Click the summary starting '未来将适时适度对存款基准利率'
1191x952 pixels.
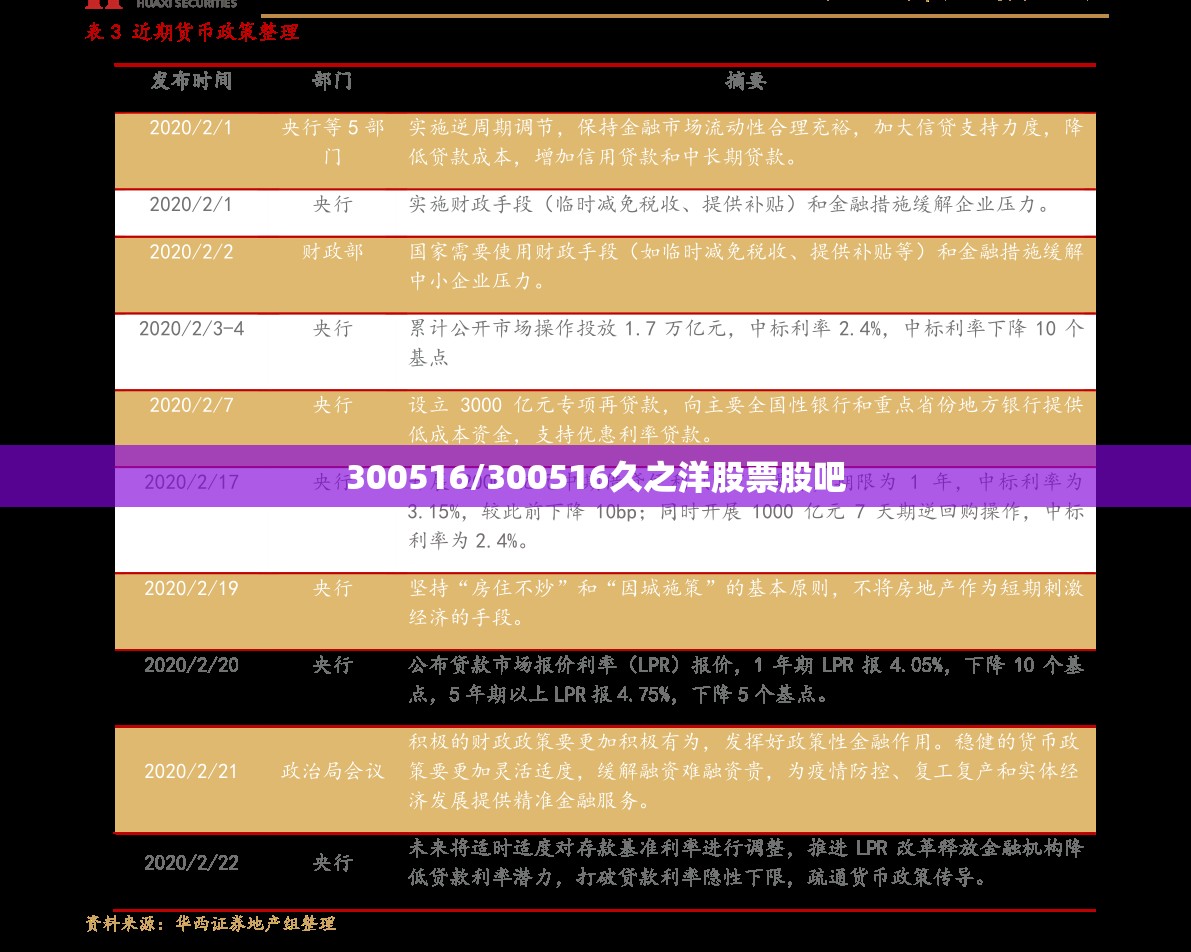pyautogui.click(x=745, y=863)
